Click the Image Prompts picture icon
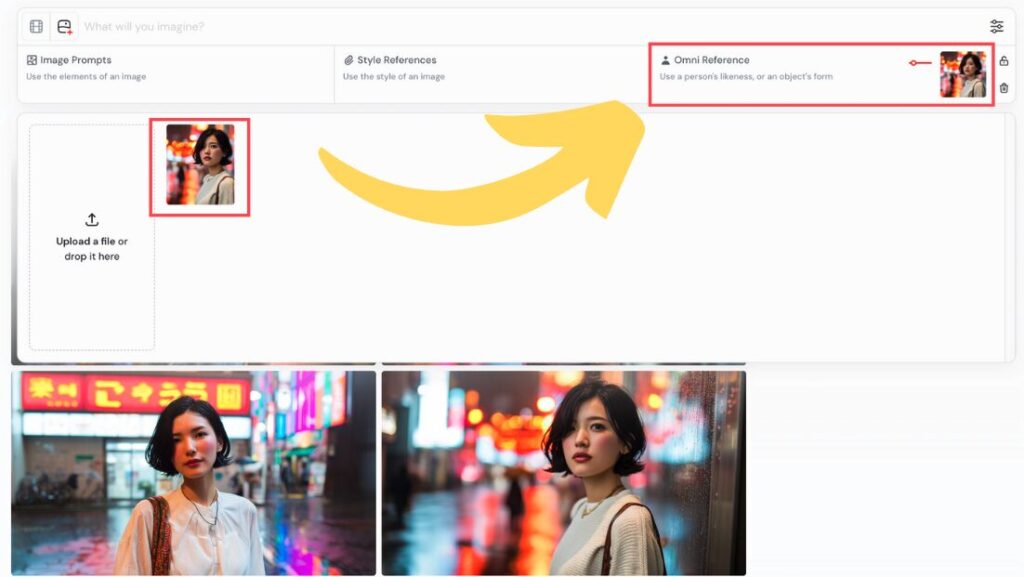The image size is (1024, 577). pos(32,60)
